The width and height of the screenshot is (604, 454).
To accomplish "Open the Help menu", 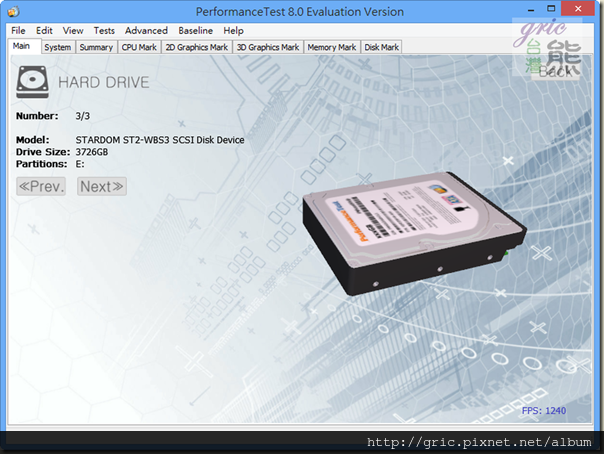I will (x=233, y=30).
